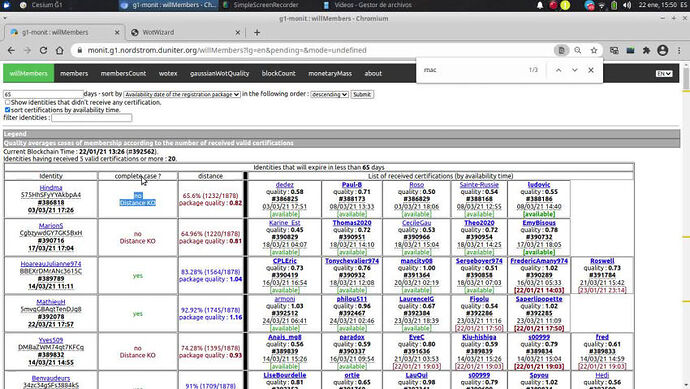Open the extensions puzzle icon

[x=646, y=51]
